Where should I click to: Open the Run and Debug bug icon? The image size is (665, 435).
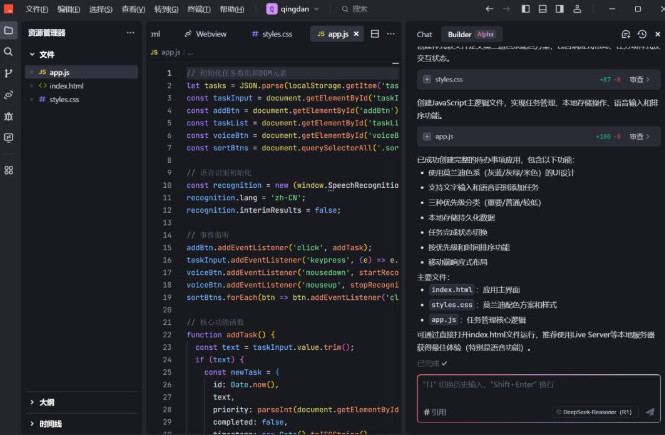[x=8, y=116]
